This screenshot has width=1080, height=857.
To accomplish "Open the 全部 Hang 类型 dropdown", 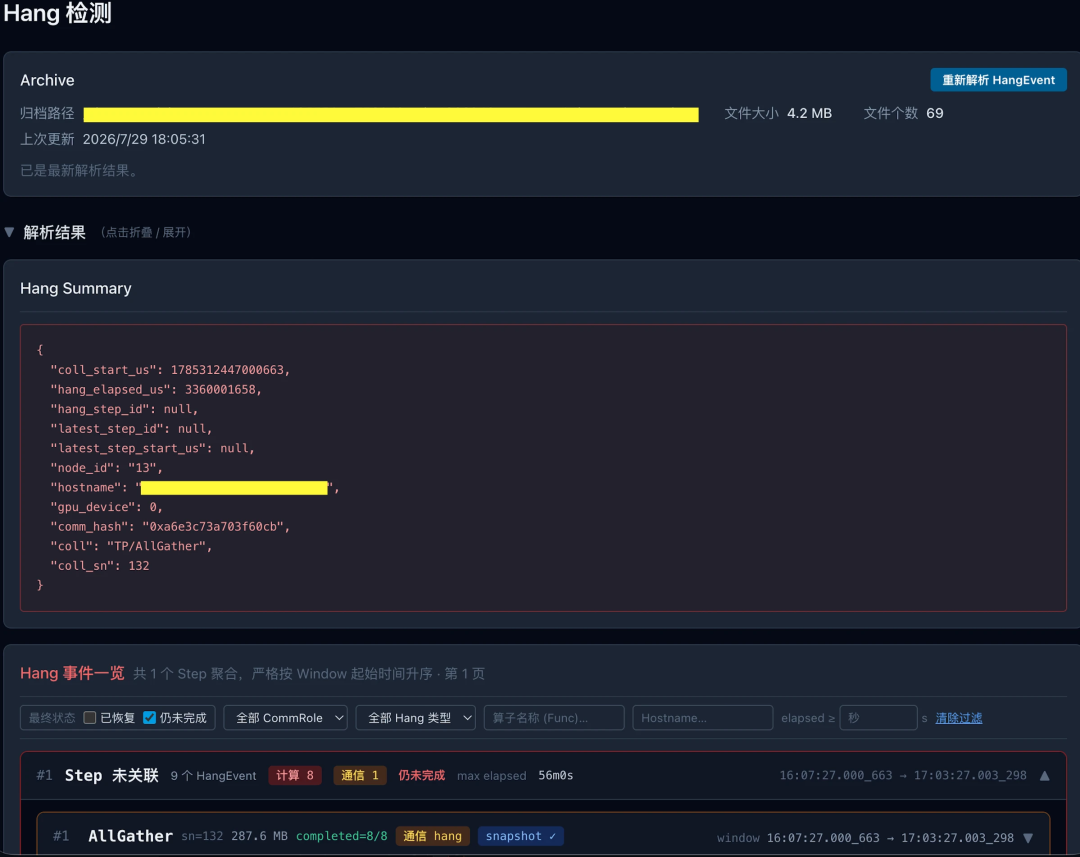I will tap(415, 718).
